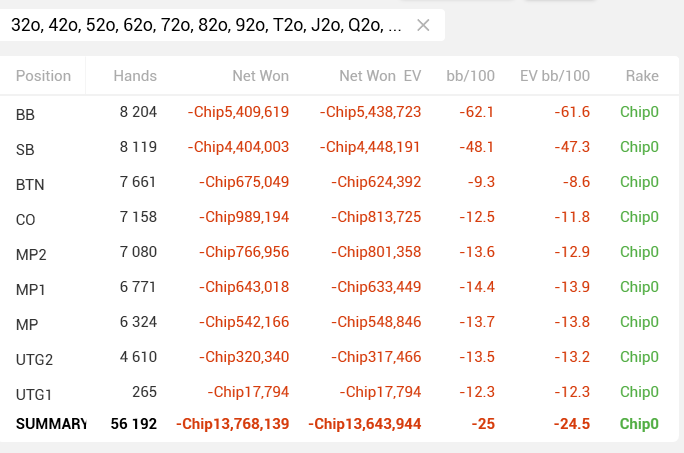Select the SB position row
This screenshot has width=684, height=453.
(26, 148)
